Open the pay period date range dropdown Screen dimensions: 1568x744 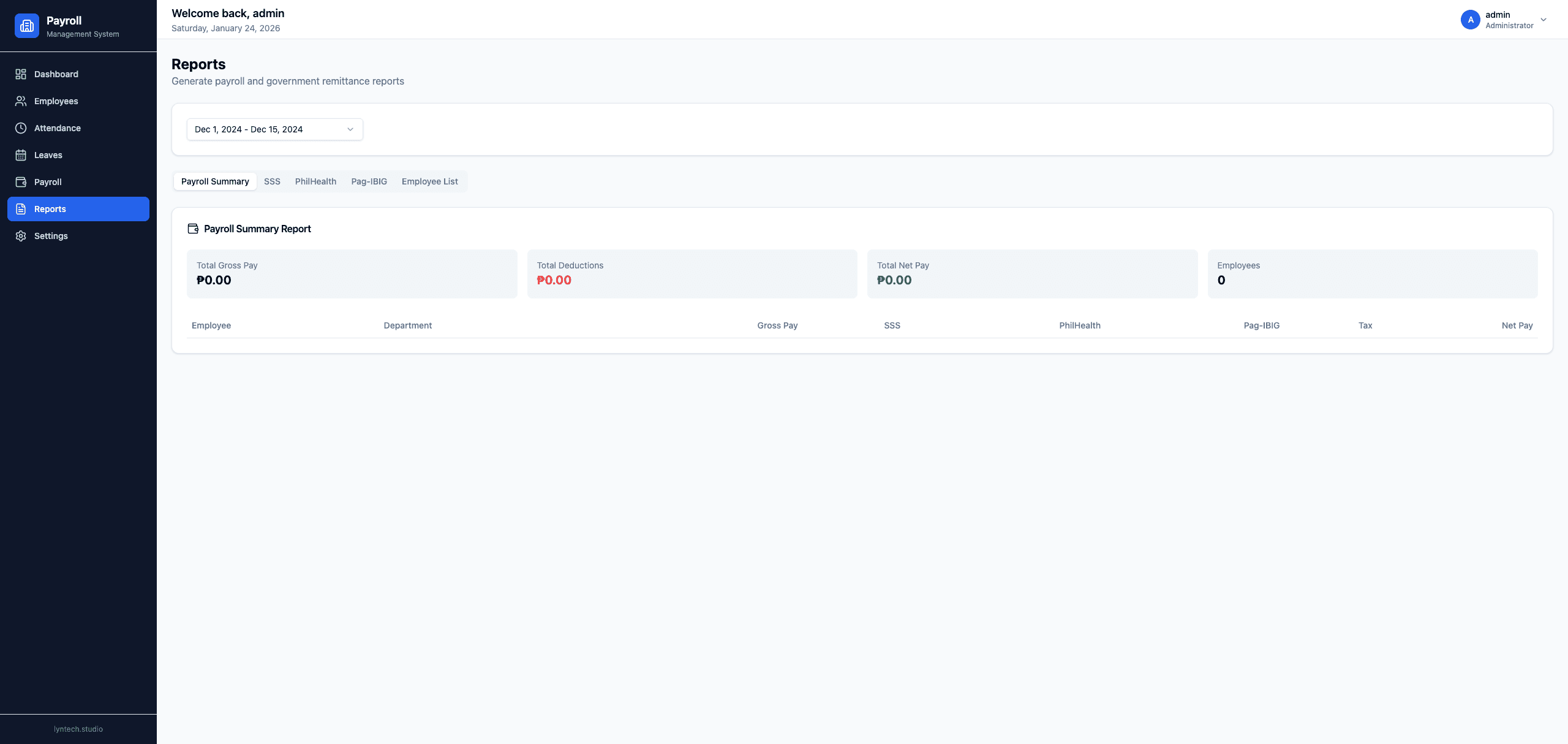[x=275, y=129]
